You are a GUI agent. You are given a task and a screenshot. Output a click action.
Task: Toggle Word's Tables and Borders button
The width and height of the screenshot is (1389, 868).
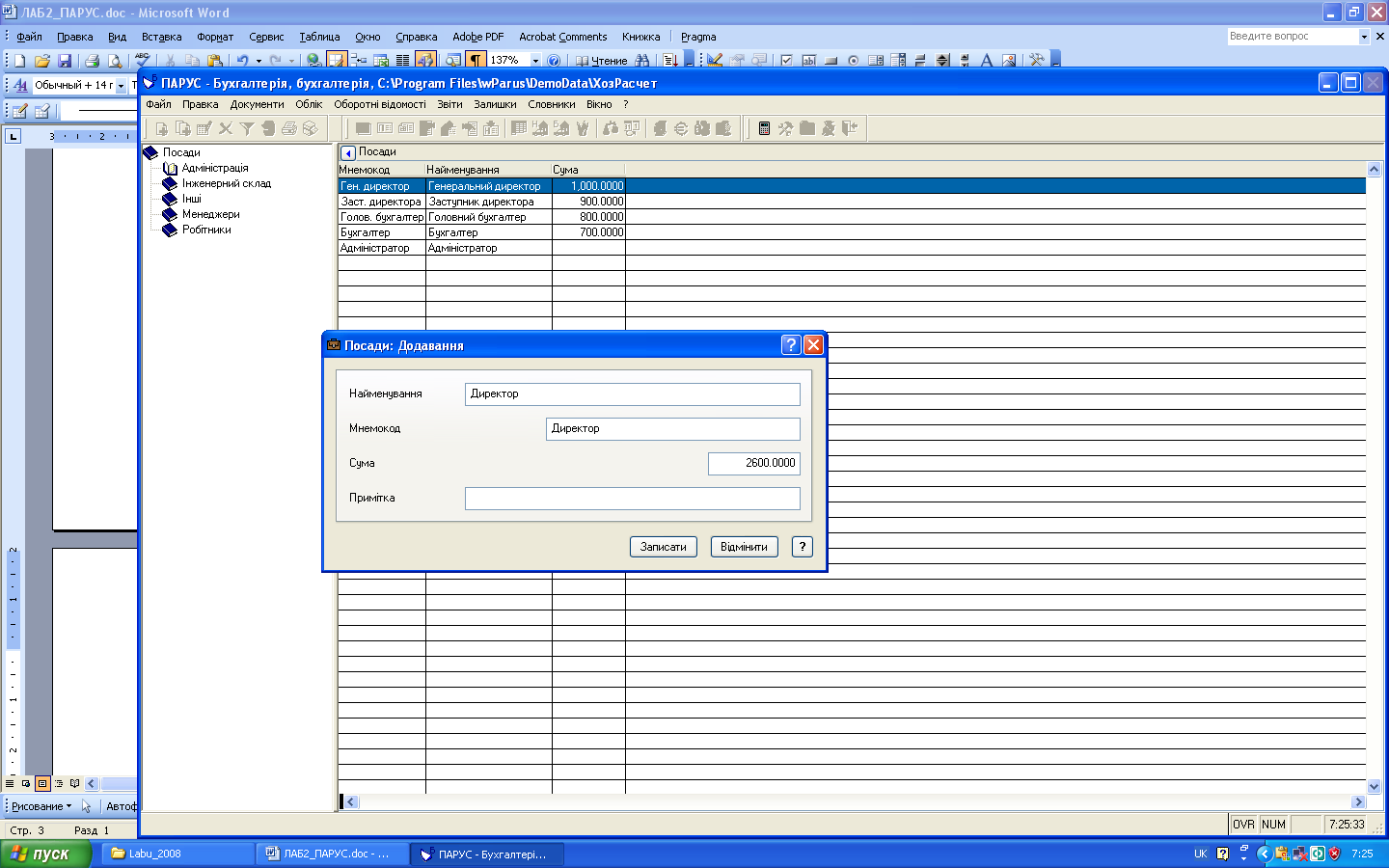pyautogui.click(x=336, y=60)
